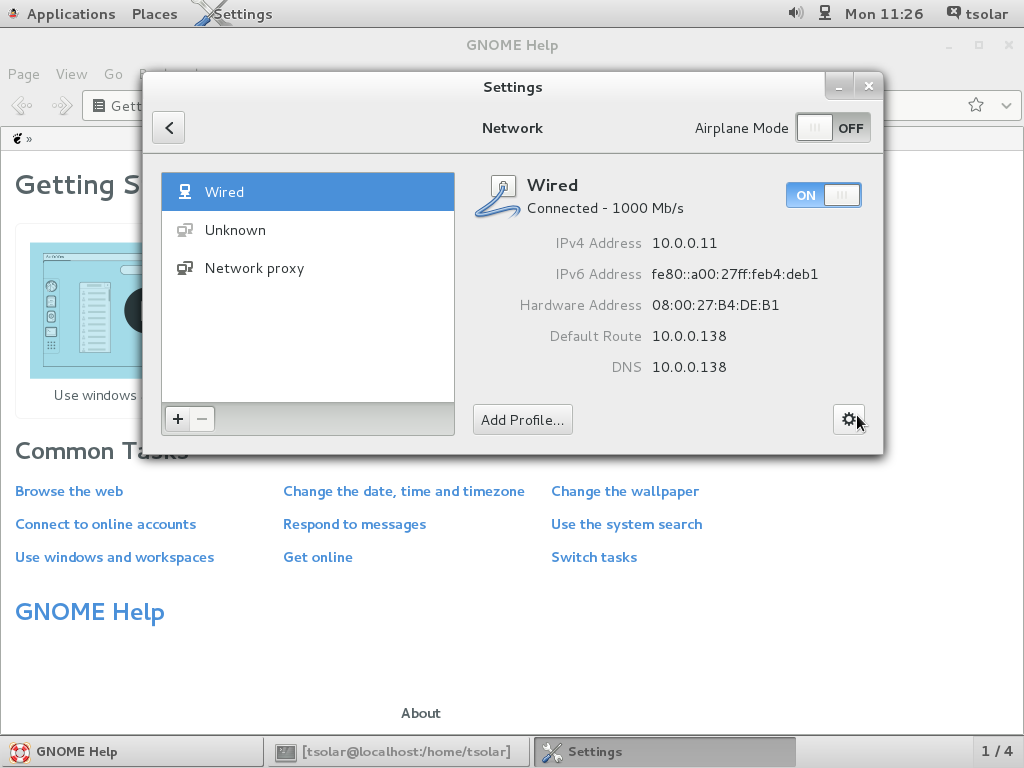1024x768 pixels.
Task: Click the Default Route value 10.0.0.138
Action: click(689, 336)
